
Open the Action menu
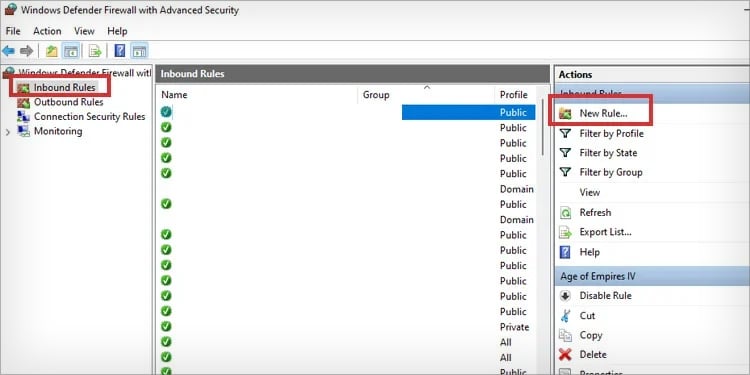click(x=47, y=31)
